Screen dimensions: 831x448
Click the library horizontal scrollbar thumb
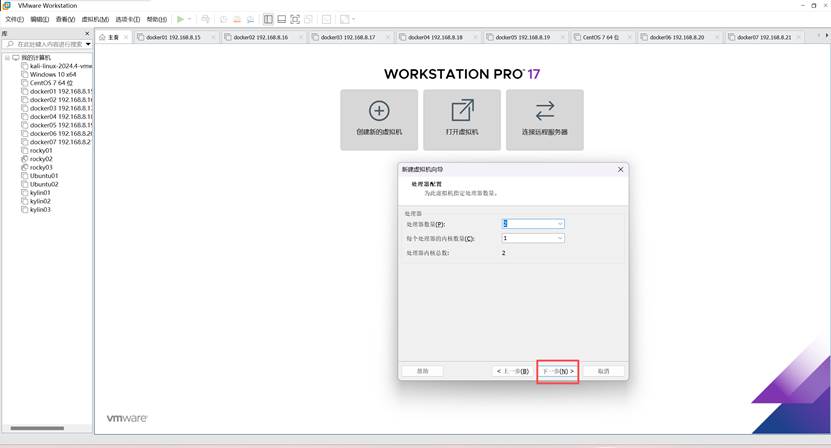pos(37,428)
